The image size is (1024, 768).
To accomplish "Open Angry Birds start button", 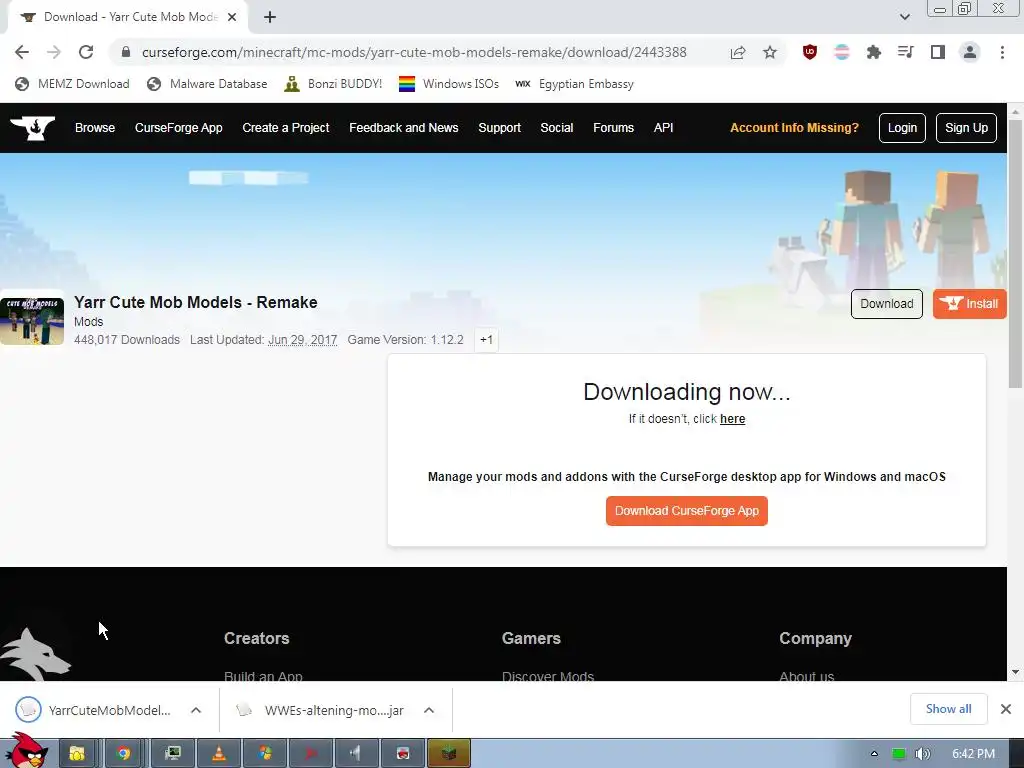I will [25, 750].
